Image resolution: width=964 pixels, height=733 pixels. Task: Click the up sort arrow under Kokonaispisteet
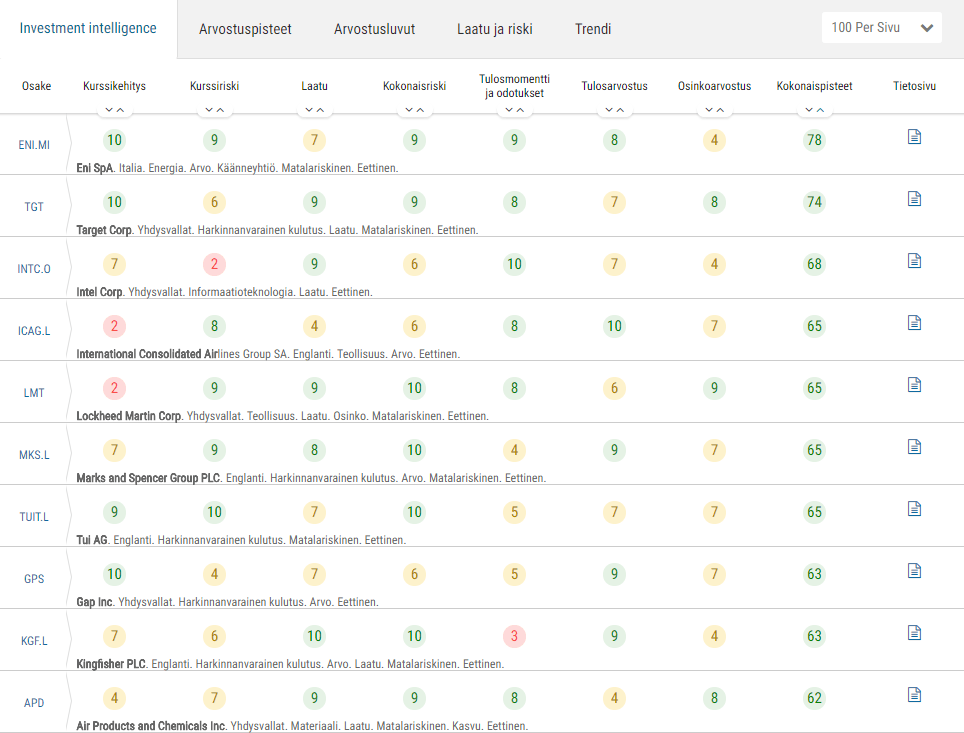[x=821, y=109]
